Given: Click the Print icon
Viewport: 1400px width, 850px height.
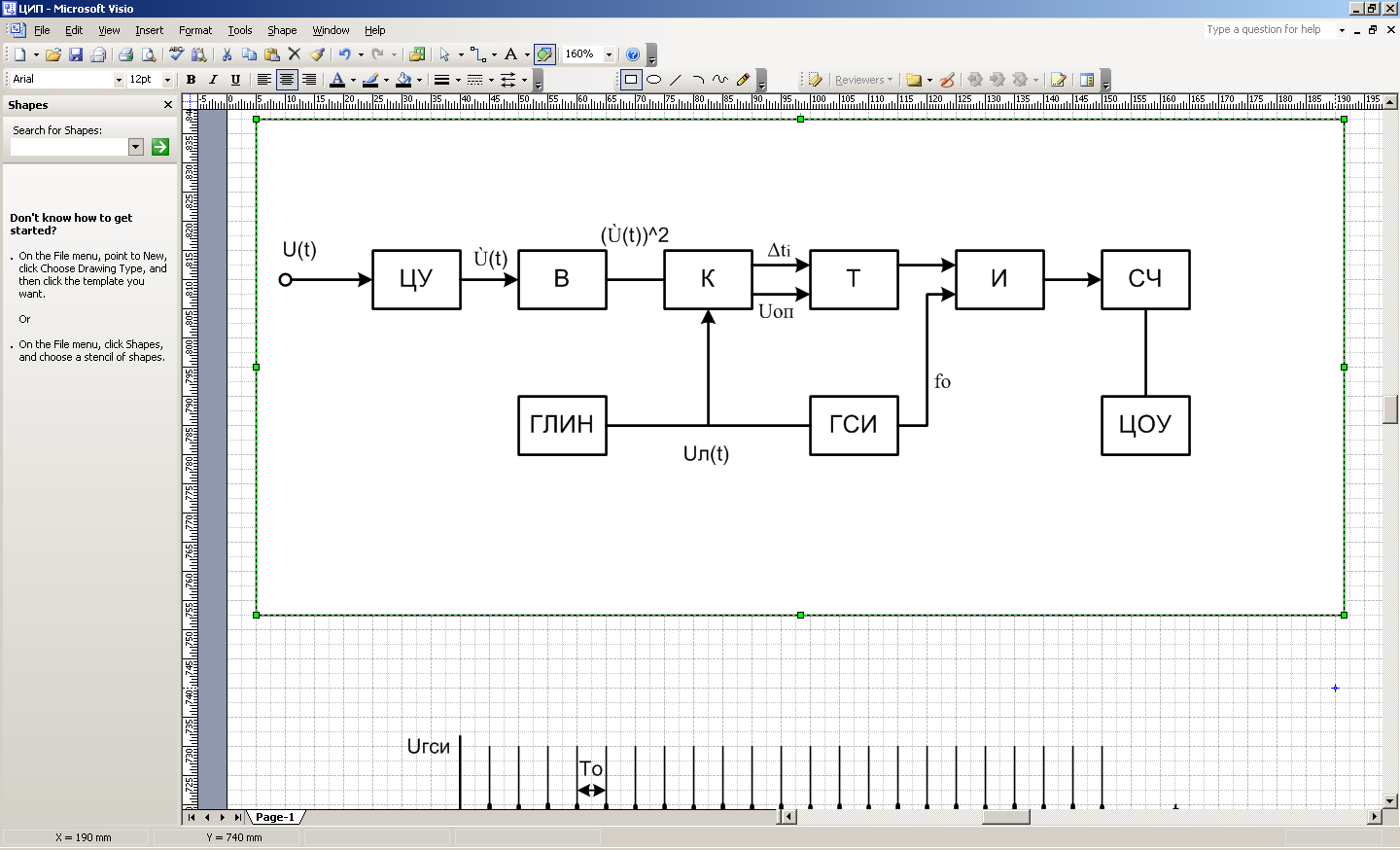Looking at the screenshot, I should pyautogui.click(x=125, y=54).
